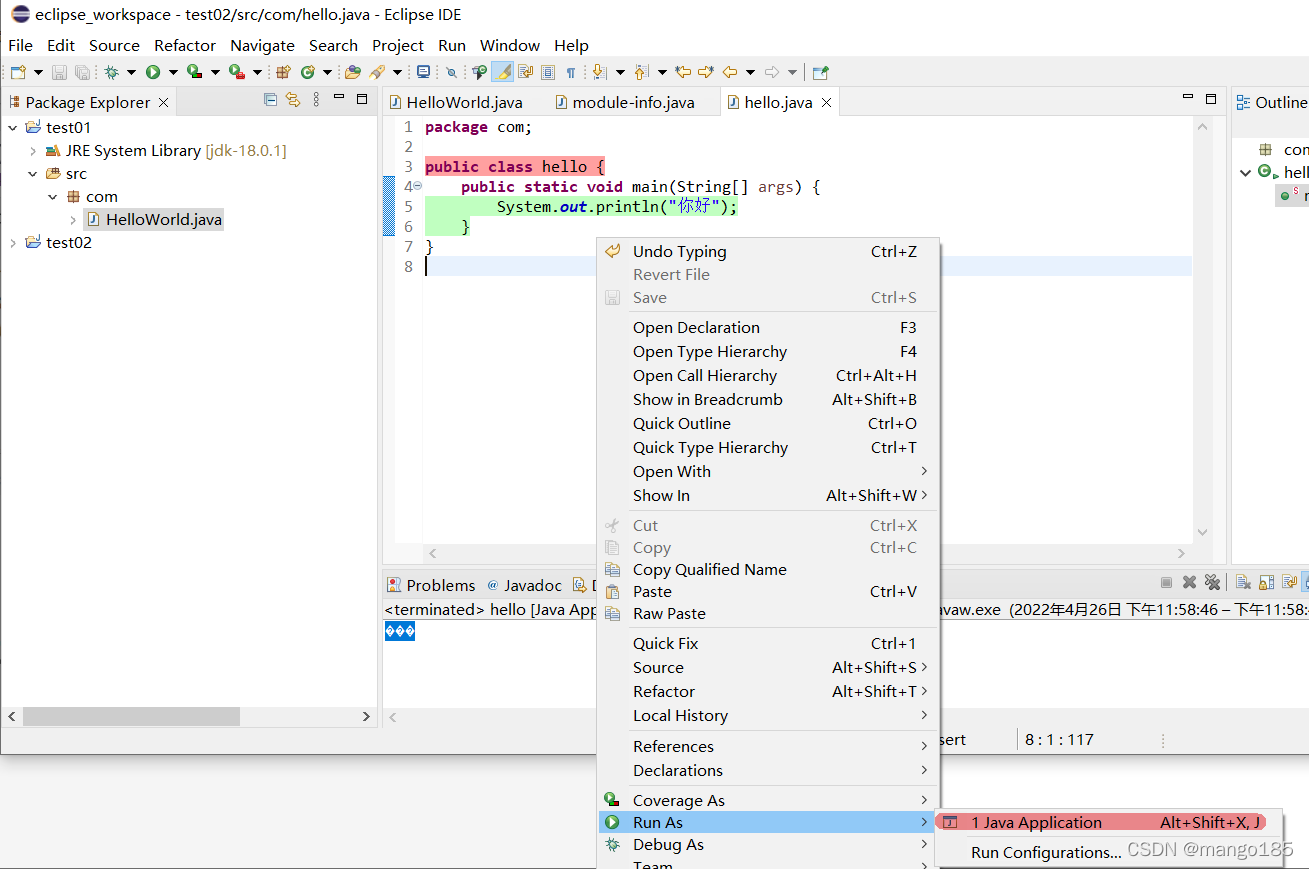Click Remove All Terminated Launches icon in Console
The width and height of the screenshot is (1309, 869).
[x=1212, y=582]
